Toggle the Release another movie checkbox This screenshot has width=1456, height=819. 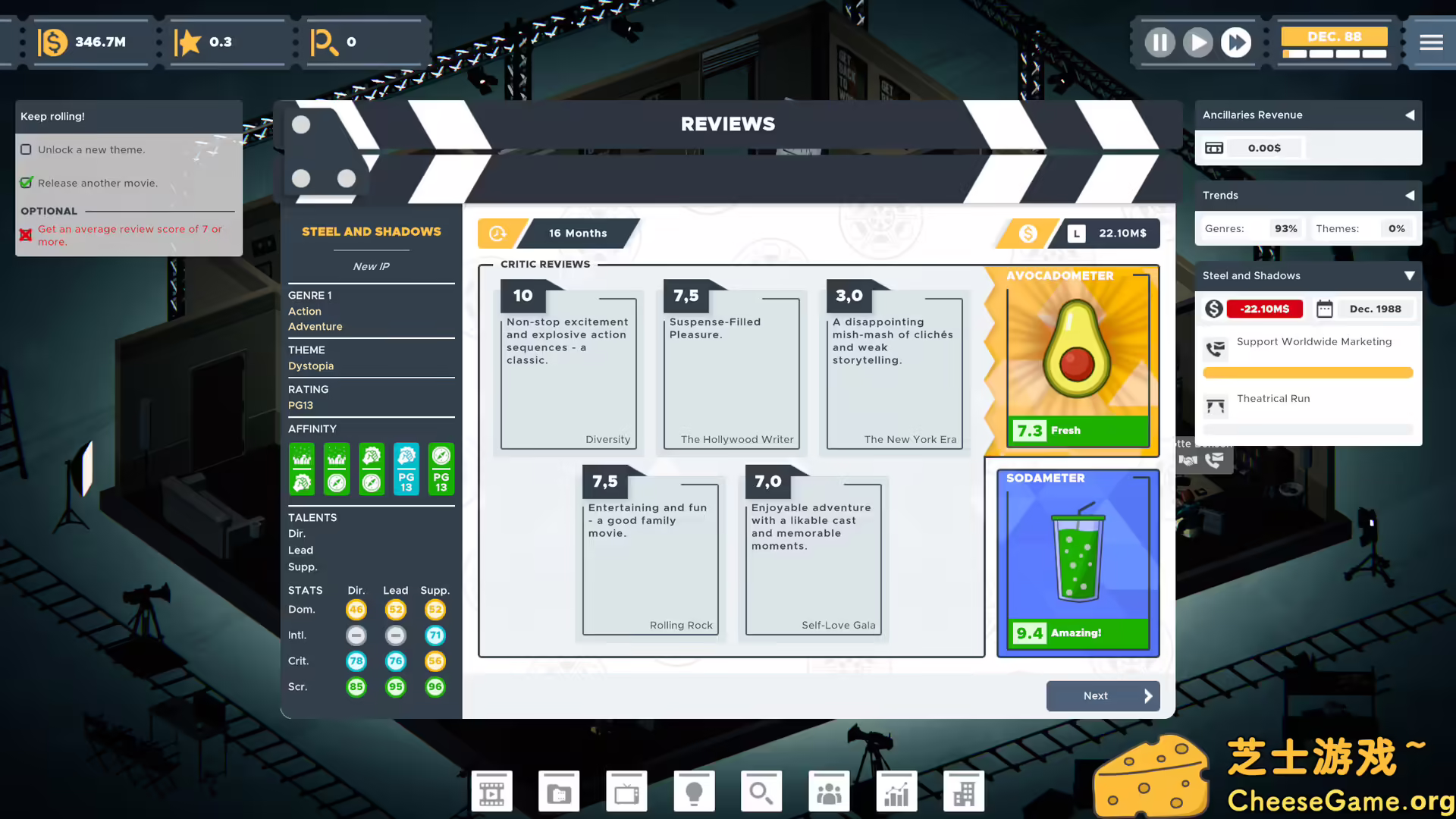27,182
